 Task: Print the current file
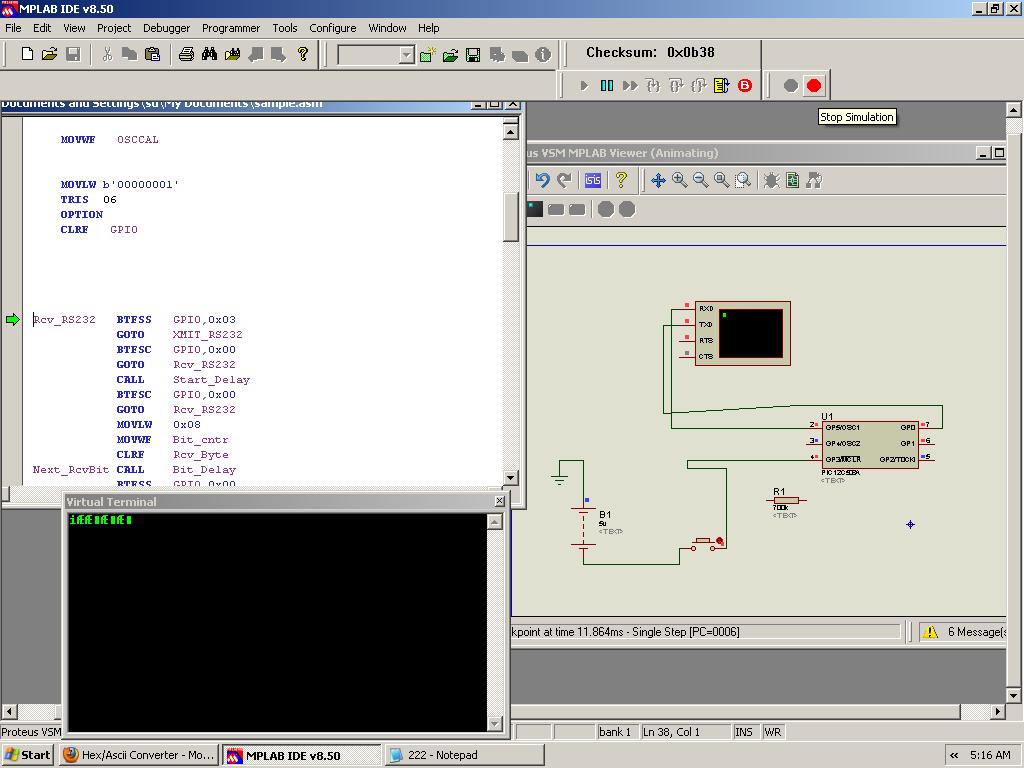point(187,54)
